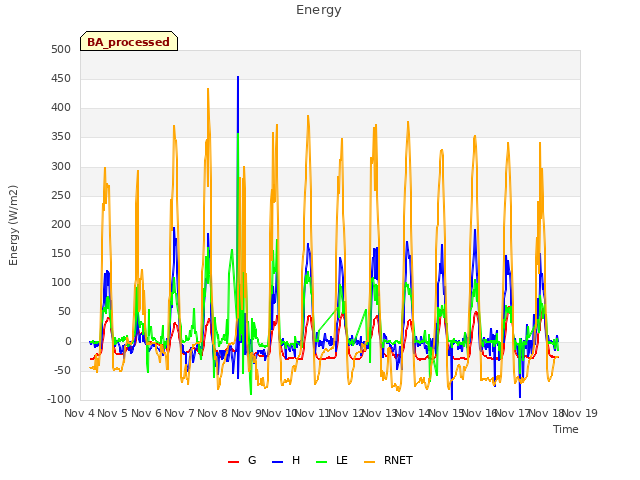Screen dimensions: 640x480
Task: Click the red G legend swatch
Action: click(233, 462)
